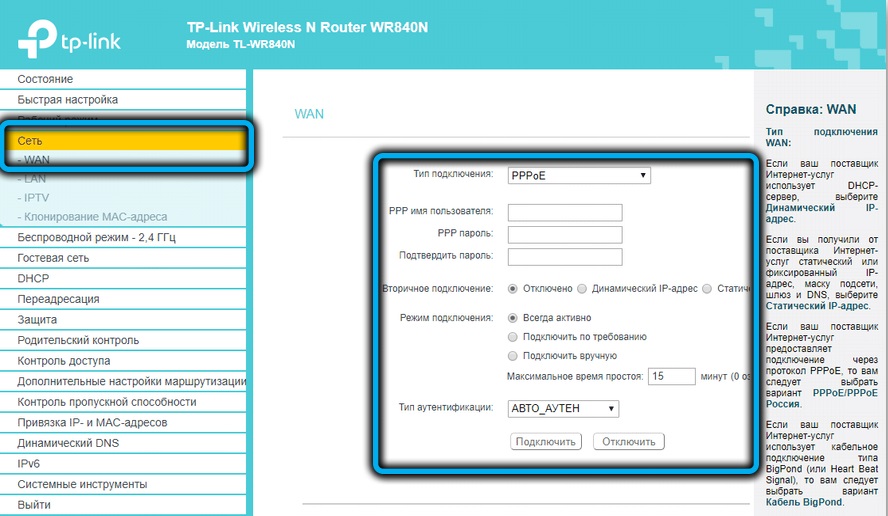Click the Модель TL-WR840N header text

click(x=241, y=44)
